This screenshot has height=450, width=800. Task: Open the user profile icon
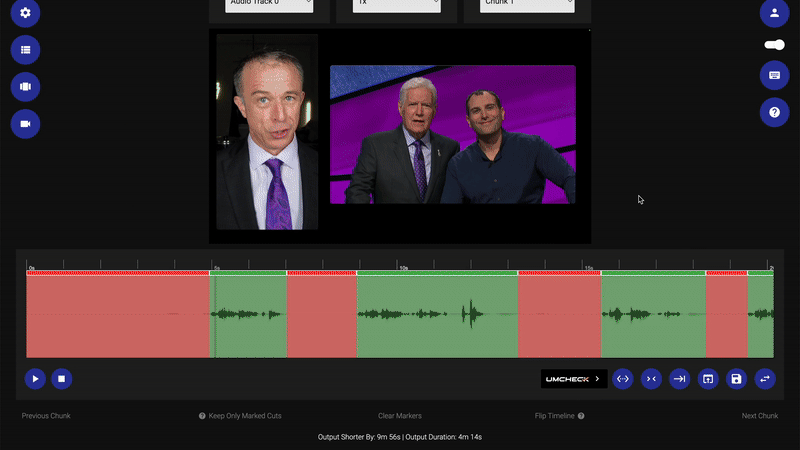click(774, 12)
